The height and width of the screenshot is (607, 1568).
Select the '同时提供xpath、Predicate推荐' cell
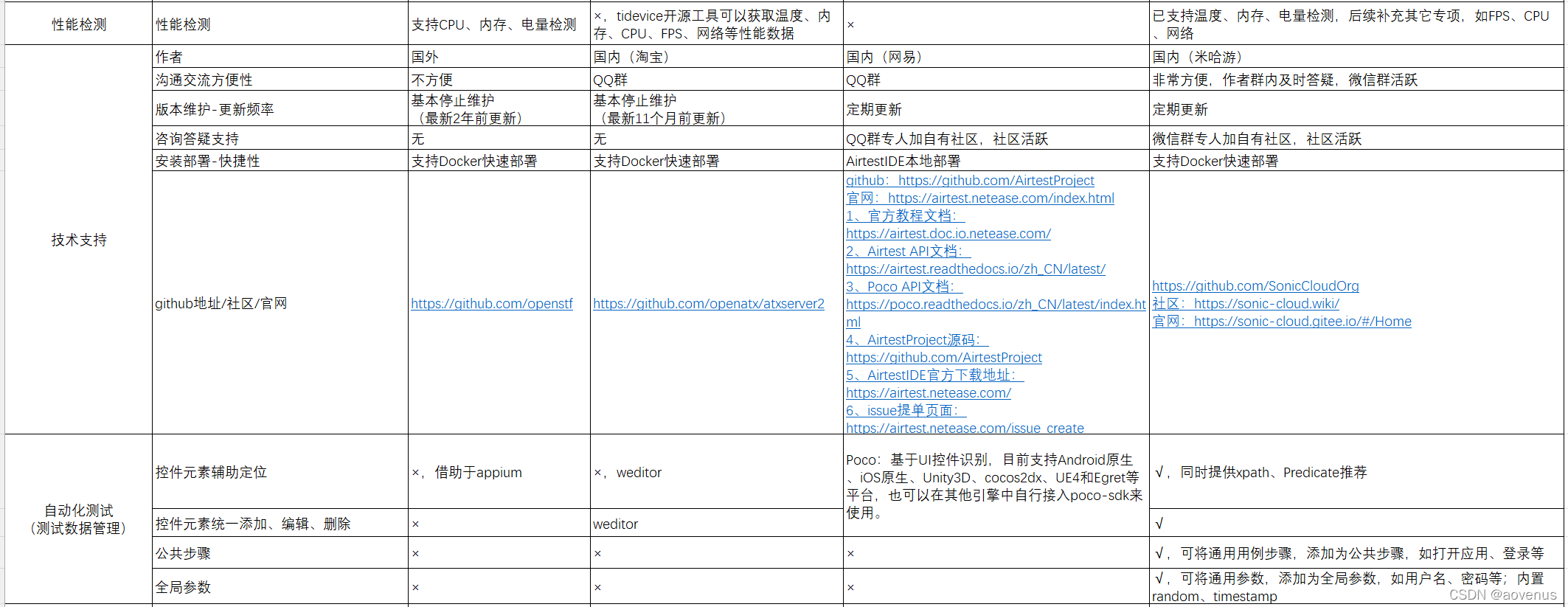click(1356, 472)
